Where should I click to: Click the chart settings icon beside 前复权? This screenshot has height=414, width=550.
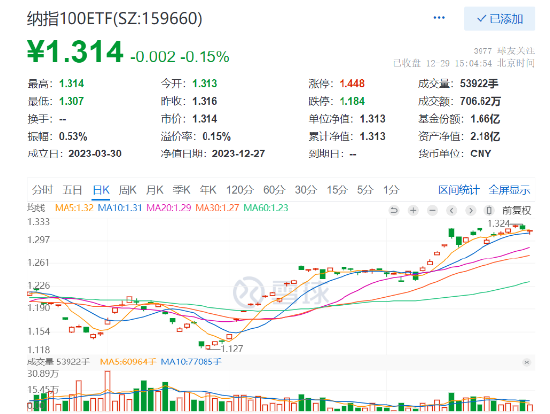[489, 211]
